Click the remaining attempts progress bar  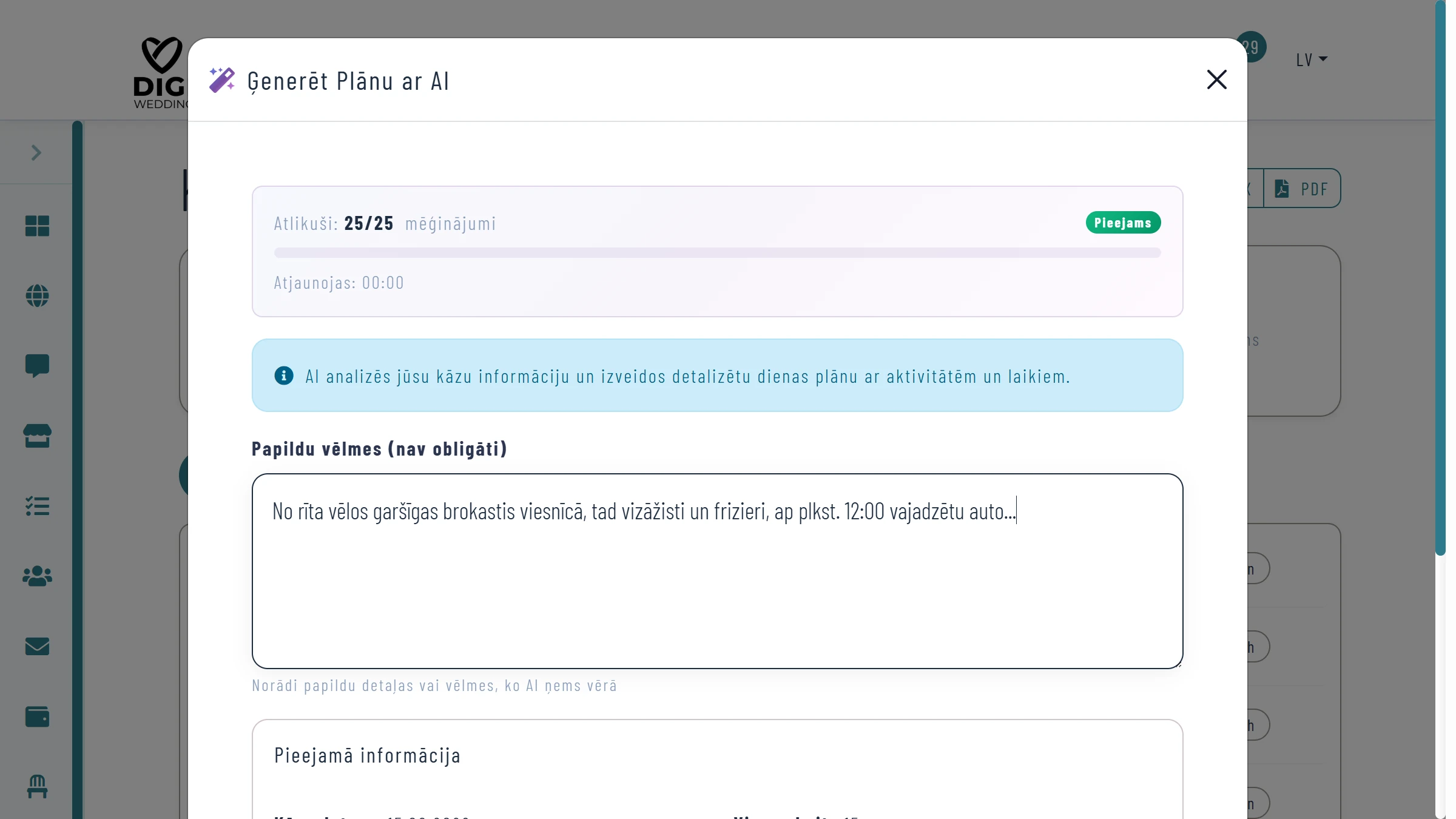[717, 252]
